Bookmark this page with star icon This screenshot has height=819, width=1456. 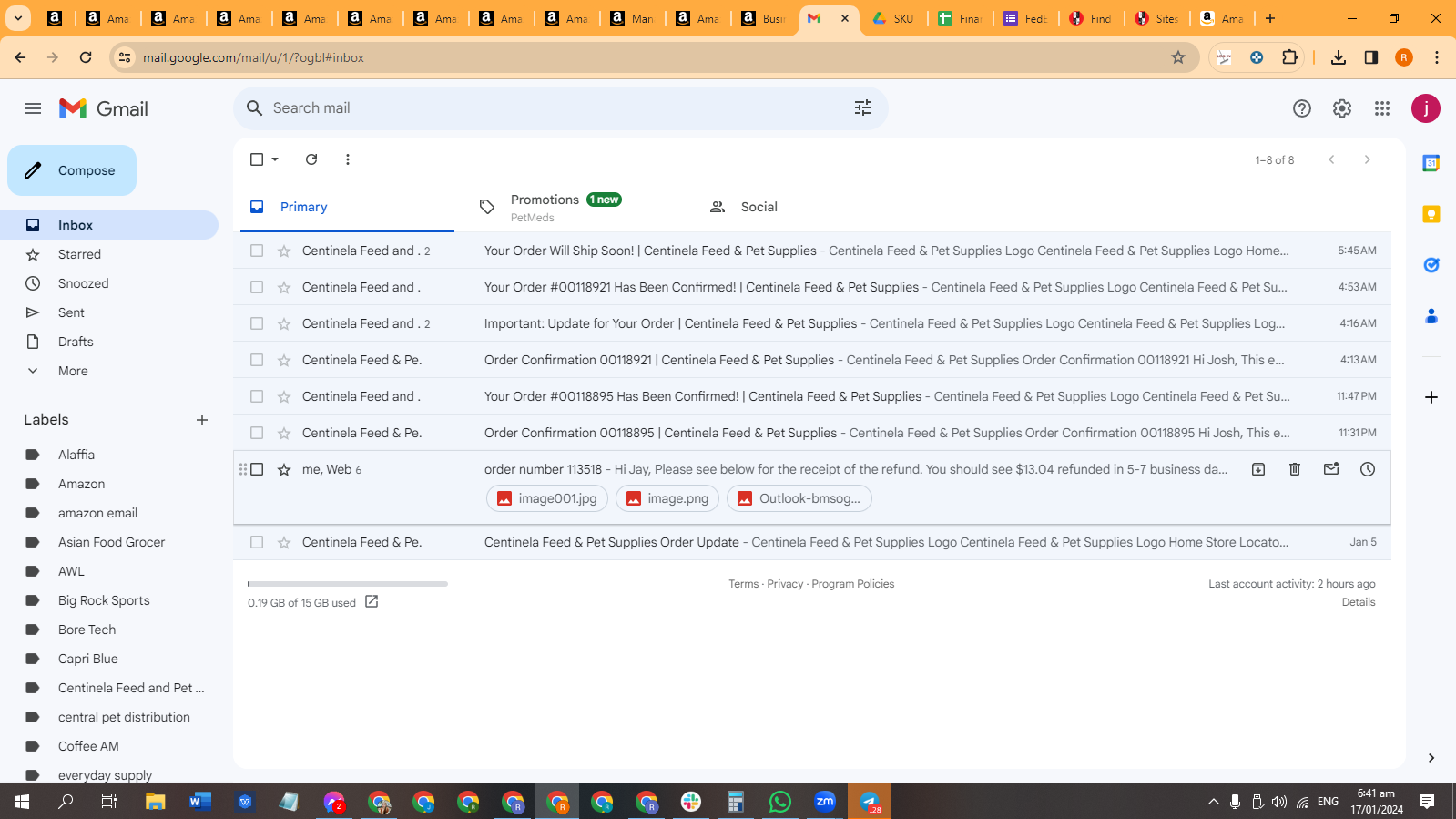1178,57
